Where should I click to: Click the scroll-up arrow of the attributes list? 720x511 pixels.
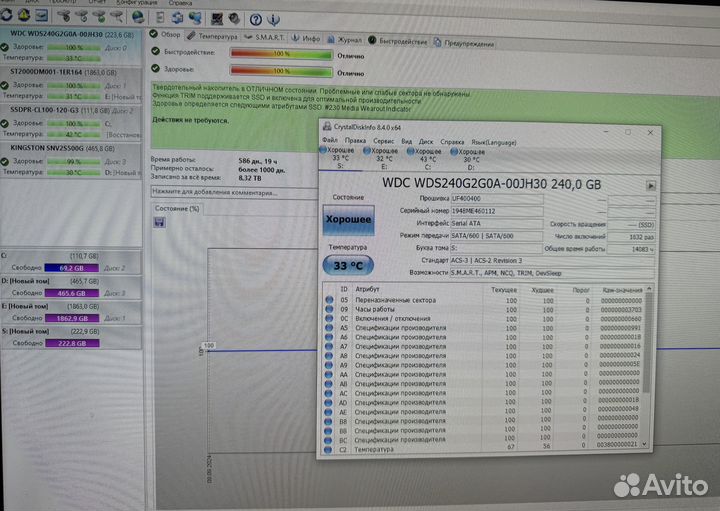coord(649,289)
